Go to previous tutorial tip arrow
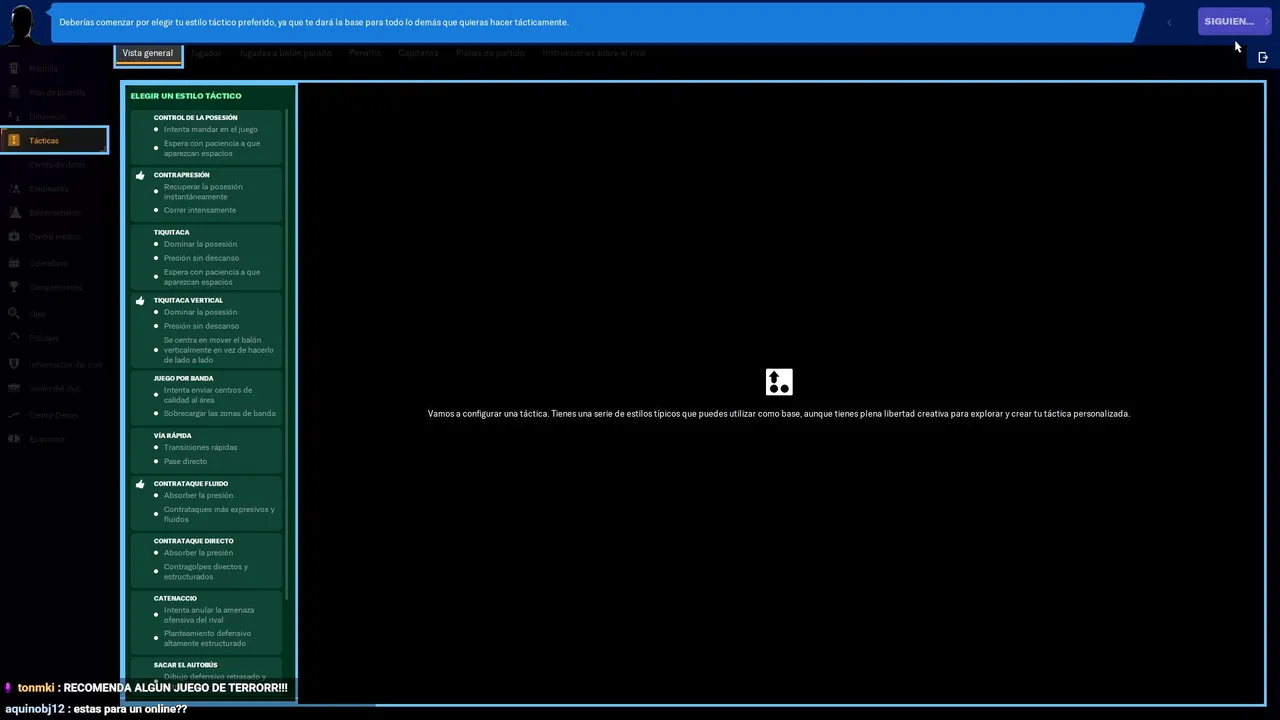This screenshot has height=720, width=1280. click(1169, 22)
